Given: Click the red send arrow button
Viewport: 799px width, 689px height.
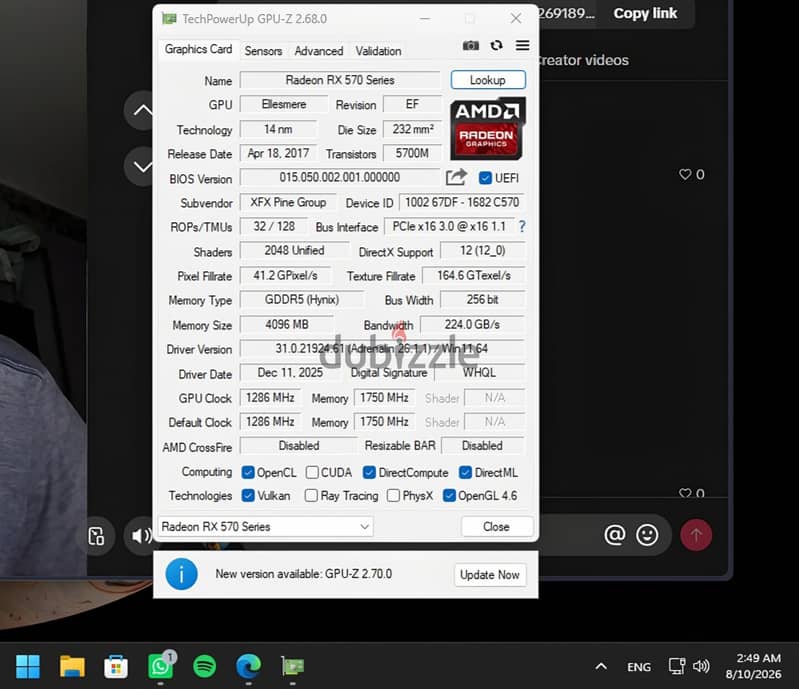Looking at the screenshot, I should (x=696, y=535).
